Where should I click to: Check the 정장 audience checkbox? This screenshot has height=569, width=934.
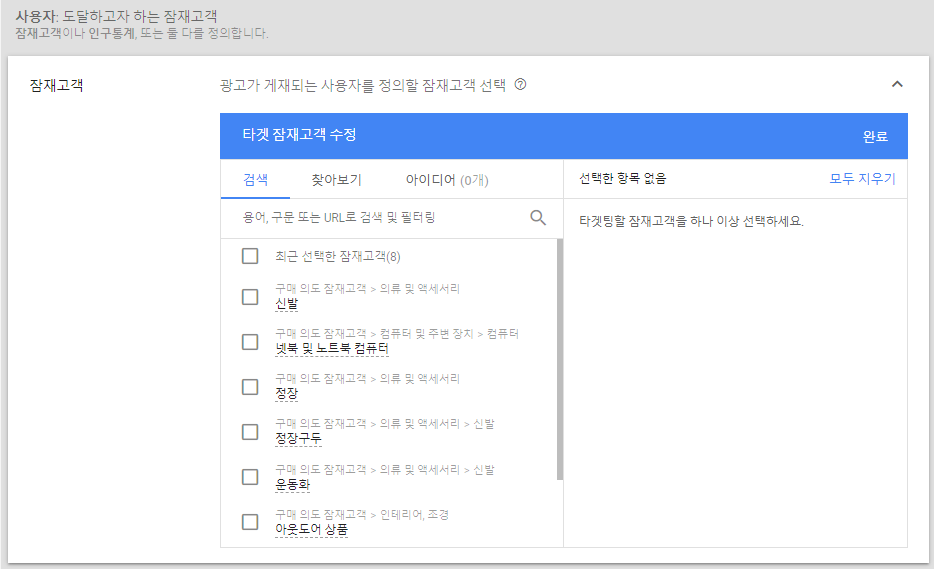(x=250, y=387)
